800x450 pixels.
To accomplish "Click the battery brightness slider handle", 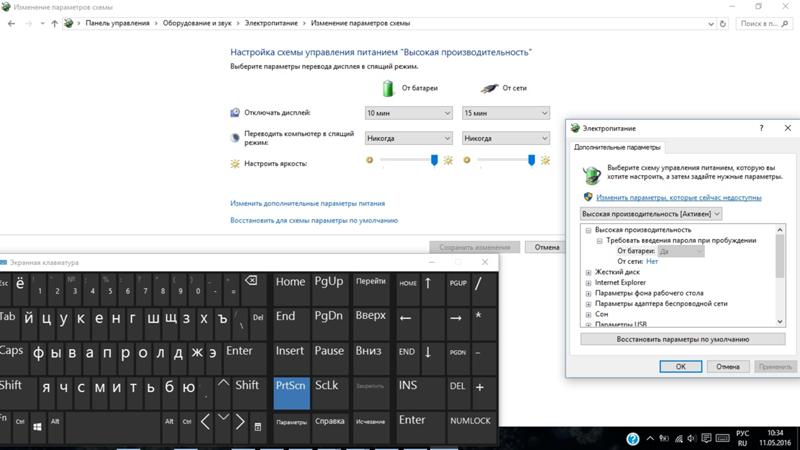I will (434, 160).
